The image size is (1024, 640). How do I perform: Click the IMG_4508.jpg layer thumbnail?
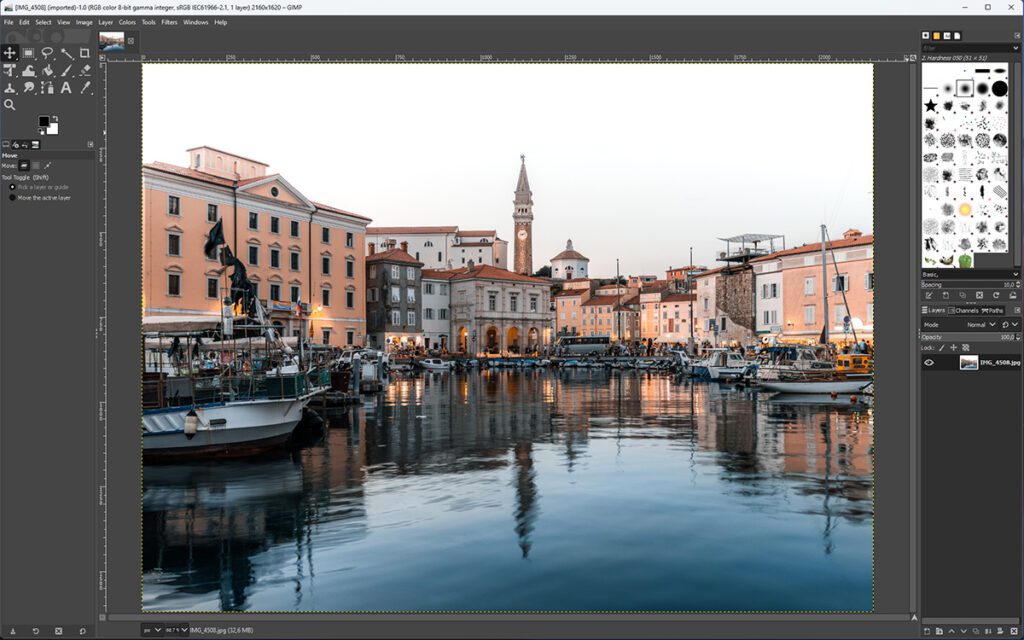pyautogui.click(x=968, y=363)
